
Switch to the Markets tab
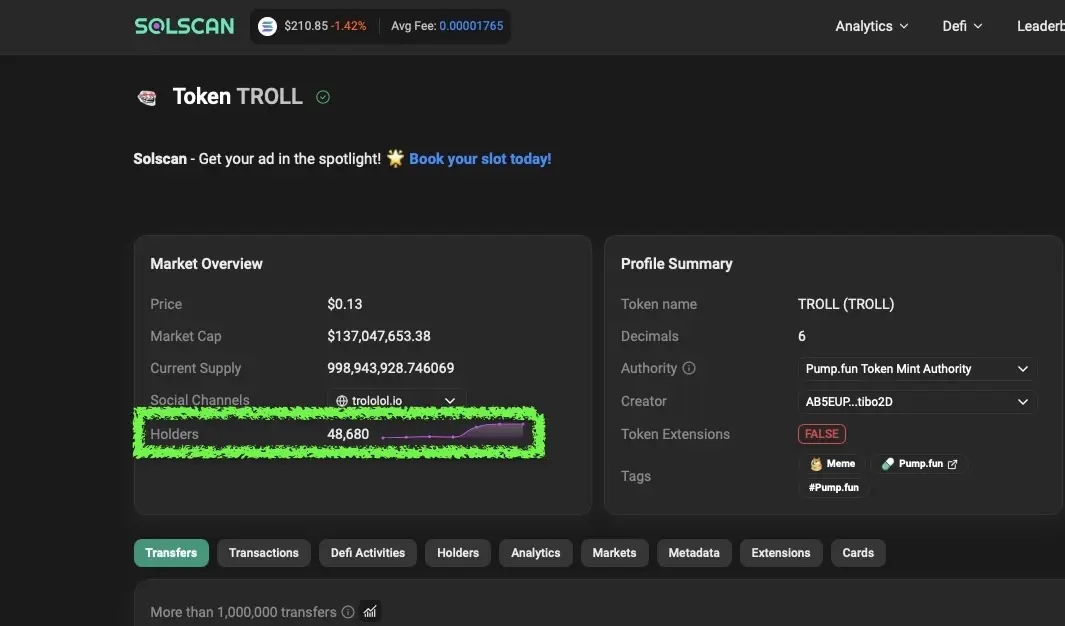[614, 553]
